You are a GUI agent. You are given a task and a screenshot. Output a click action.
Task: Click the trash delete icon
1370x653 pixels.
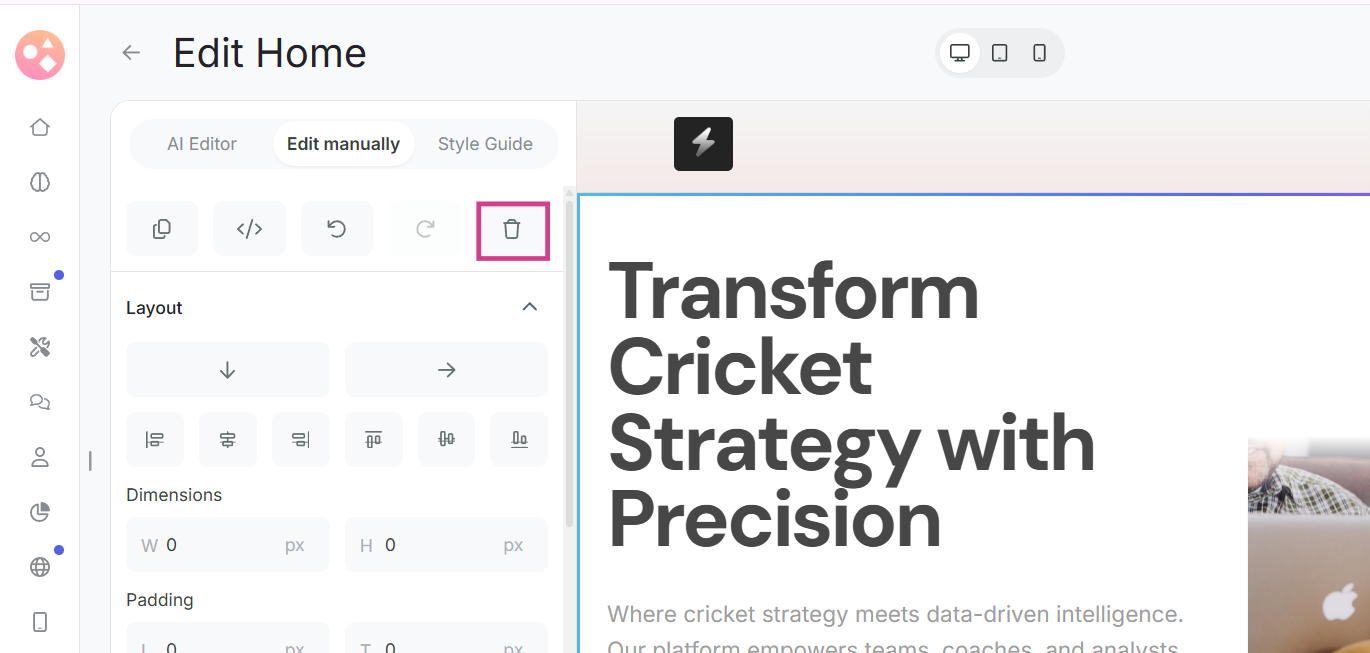tap(512, 230)
